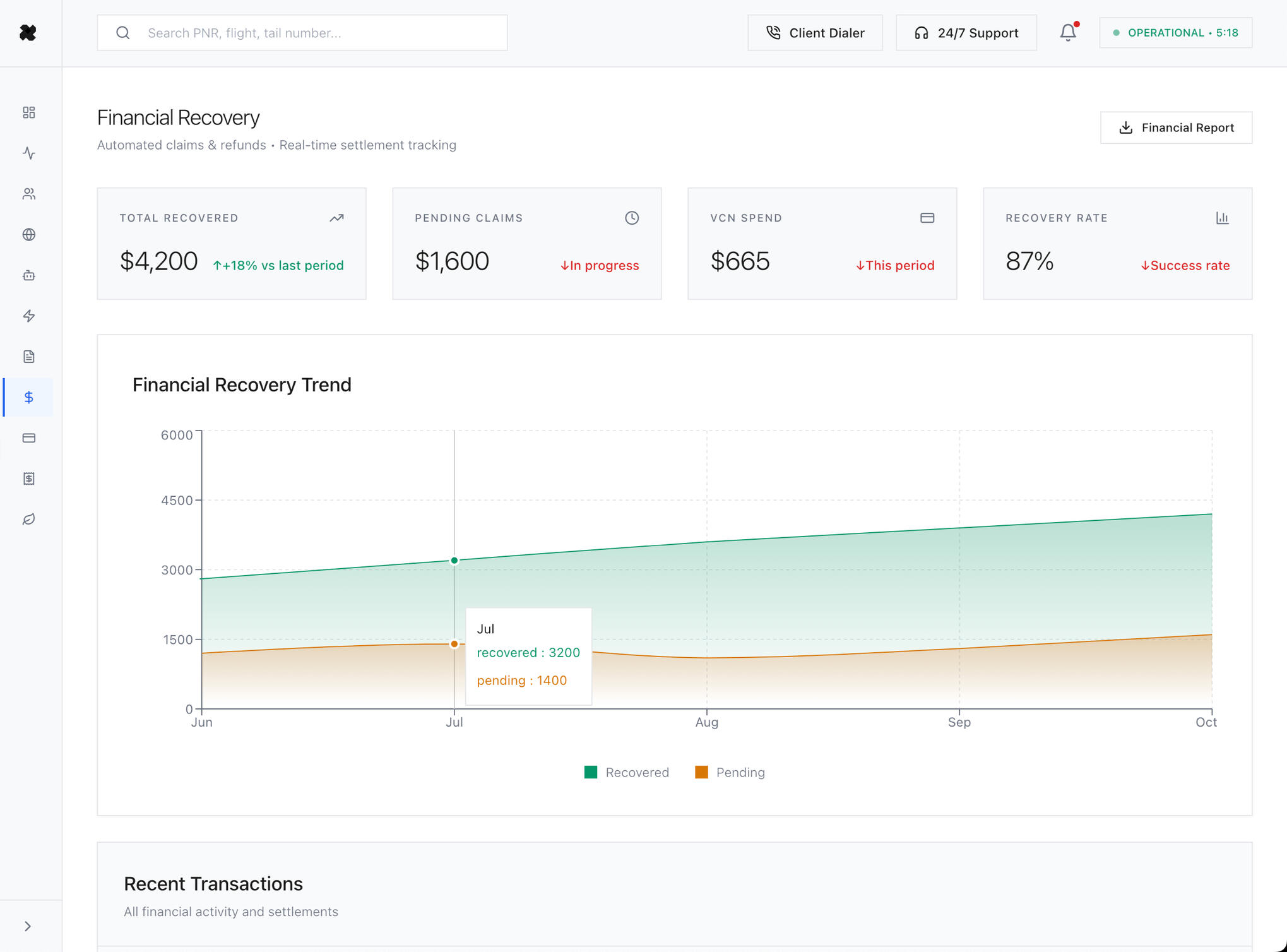Open the document sidebar icon
This screenshot has width=1287, height=952.
(29, 357)
